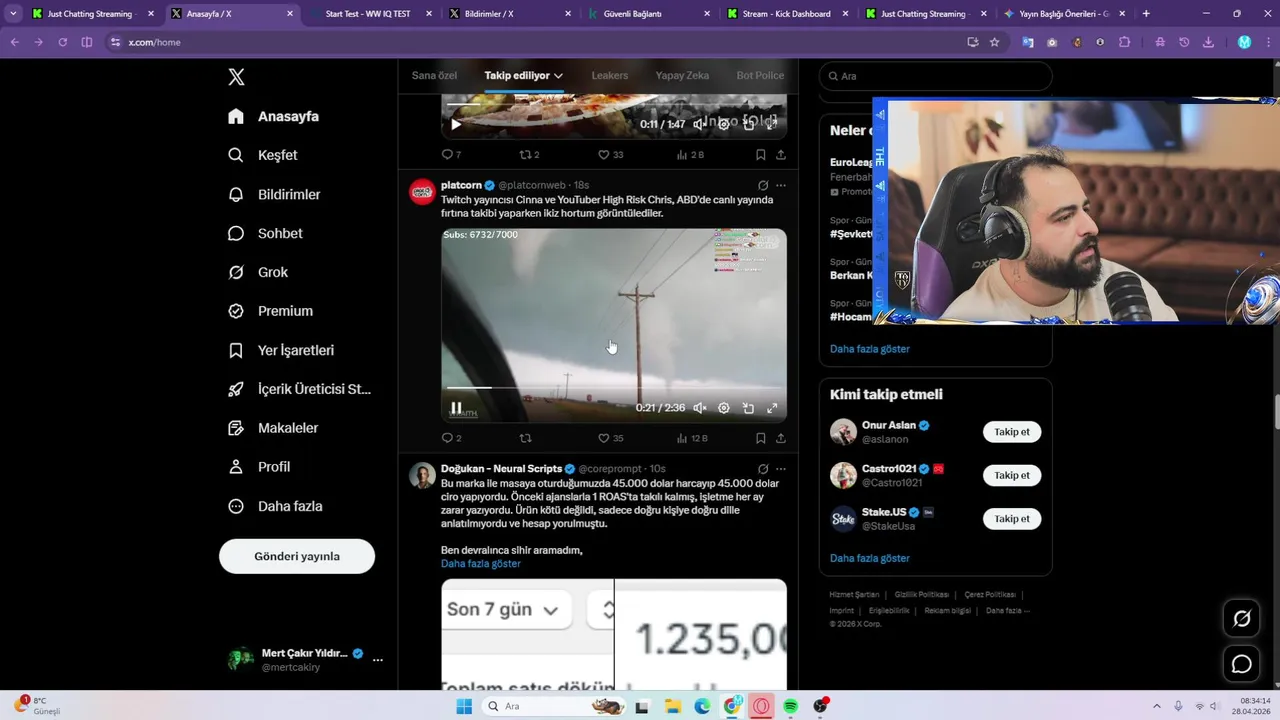
Task: Open Son 7 gün image in post
Action: (527, 635)
